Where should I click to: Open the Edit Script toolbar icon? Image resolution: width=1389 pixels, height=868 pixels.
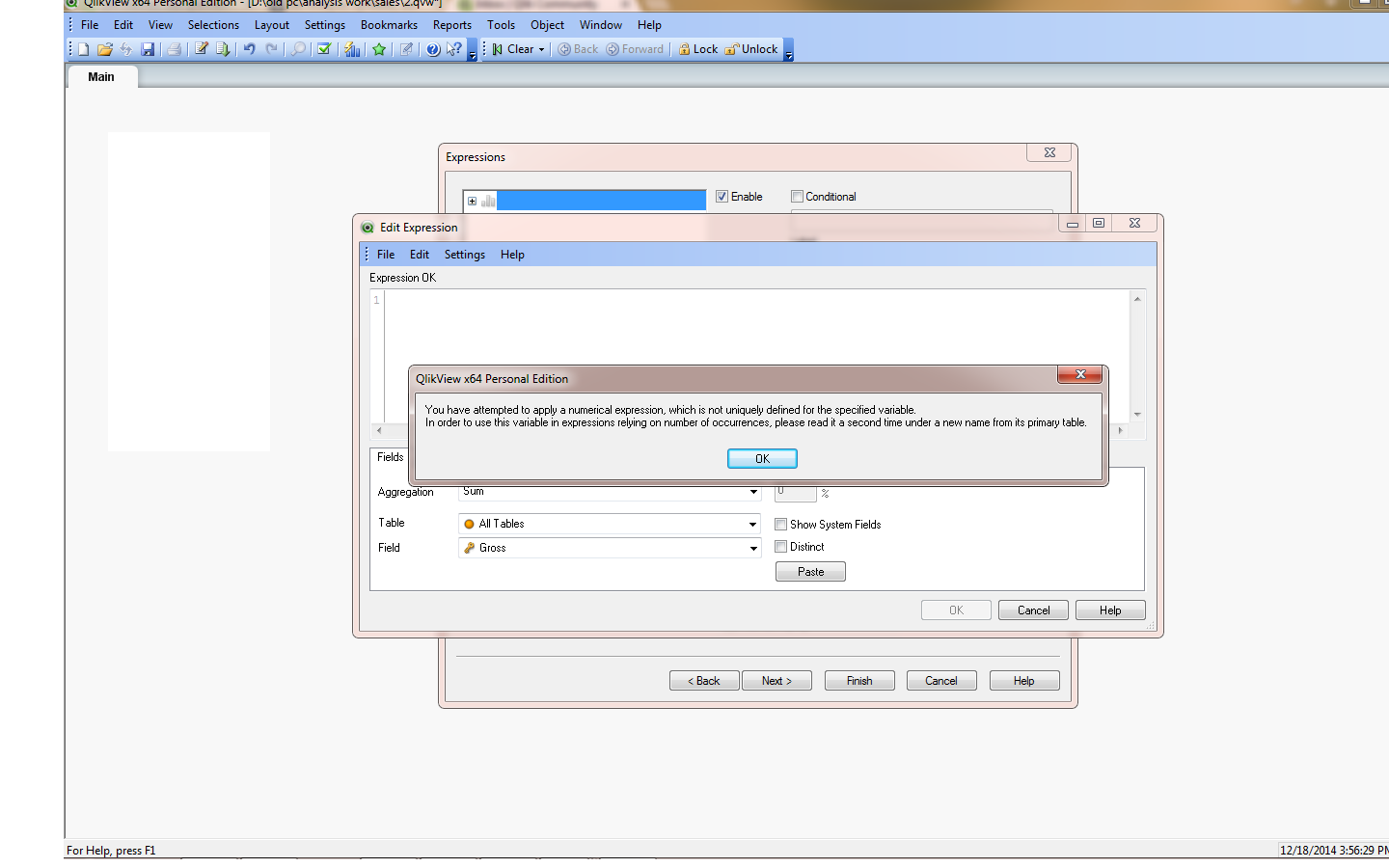click(201, 49)
